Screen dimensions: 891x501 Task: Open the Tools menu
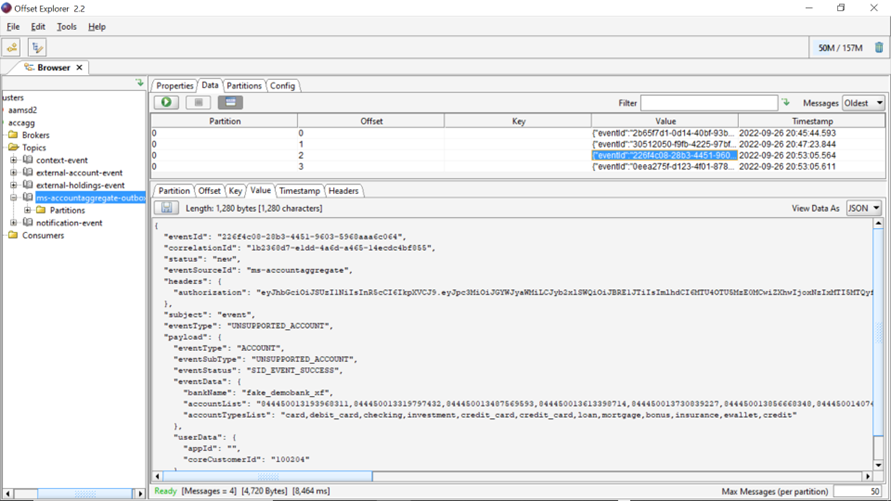click(x=66, y=27)
